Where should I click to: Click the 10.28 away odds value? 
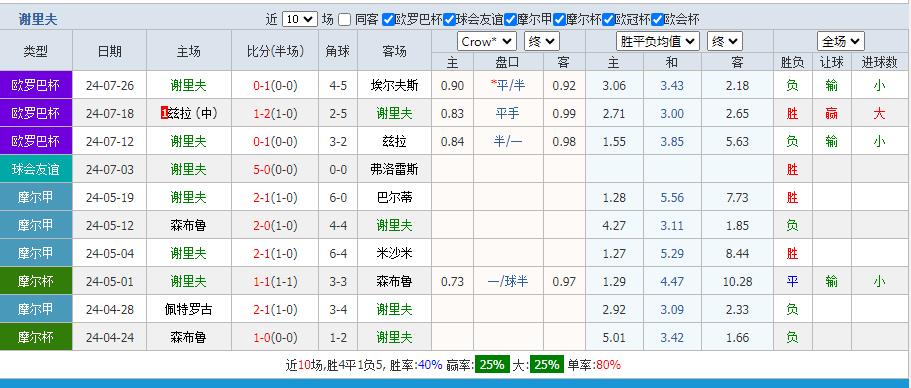[738, 282]
